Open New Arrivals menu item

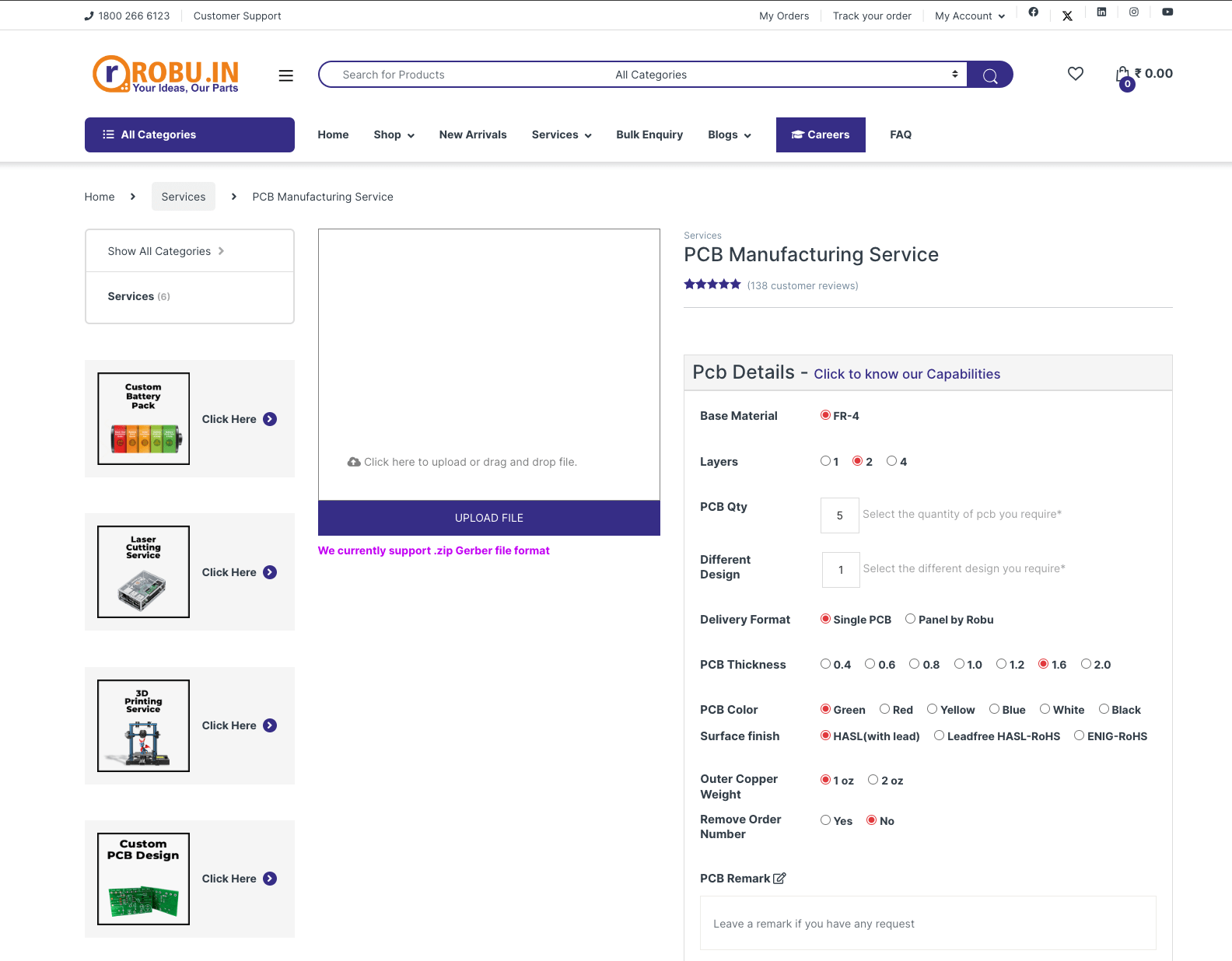click(473, 135)
